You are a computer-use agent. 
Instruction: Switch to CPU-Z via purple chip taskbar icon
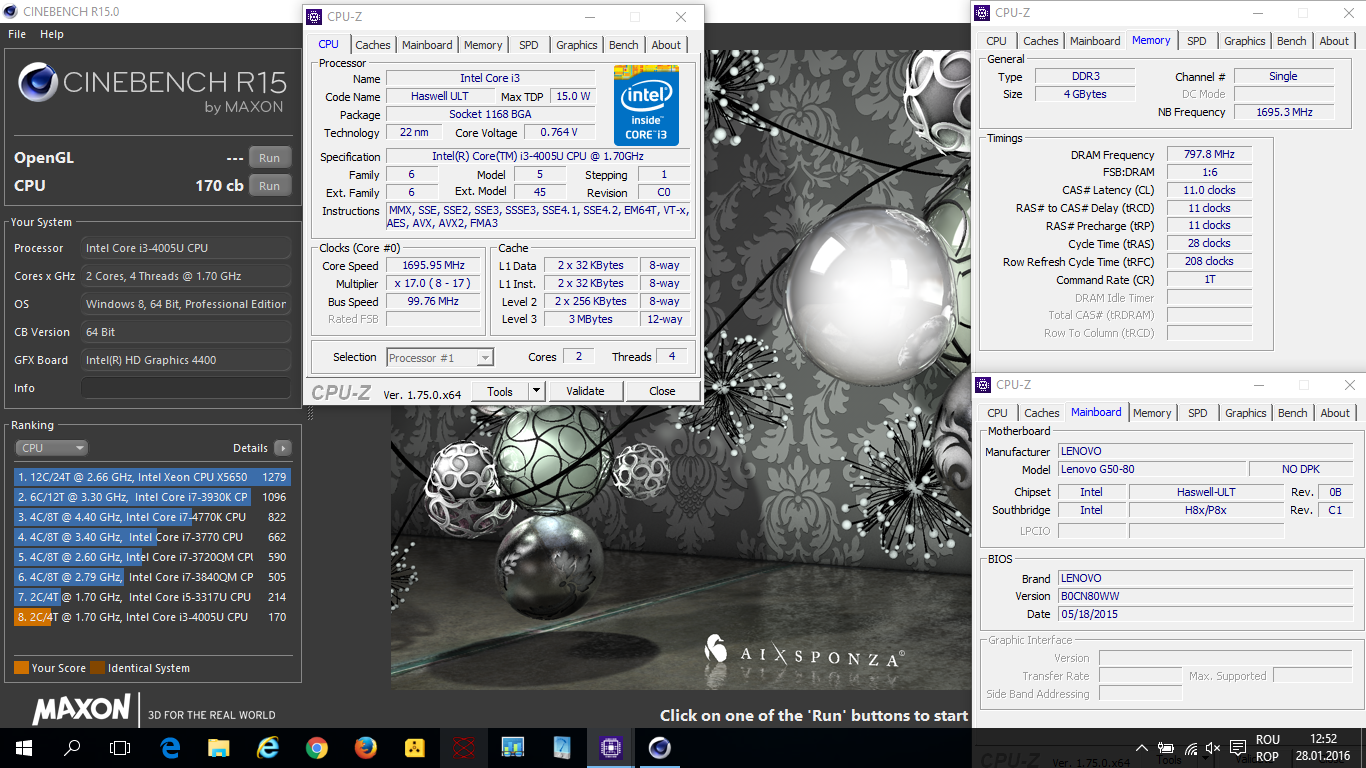(x=610, y=747)
